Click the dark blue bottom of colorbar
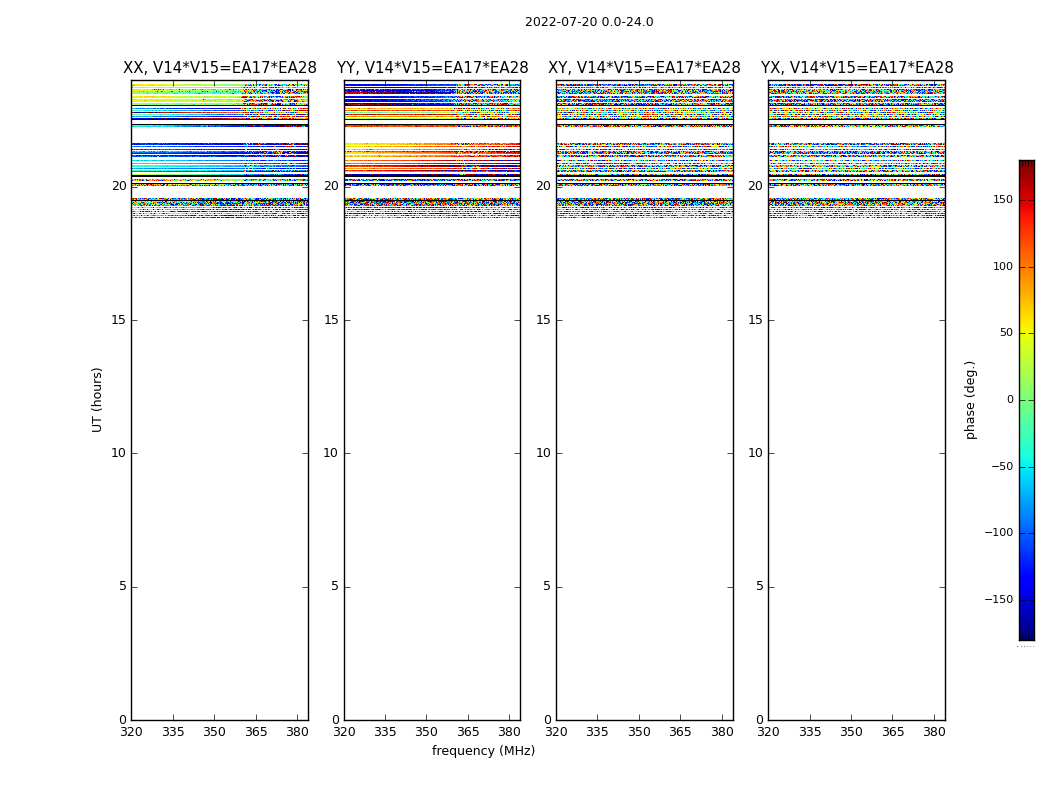Viewport: 1050px width, 800px height. [x=1026, y=635]
